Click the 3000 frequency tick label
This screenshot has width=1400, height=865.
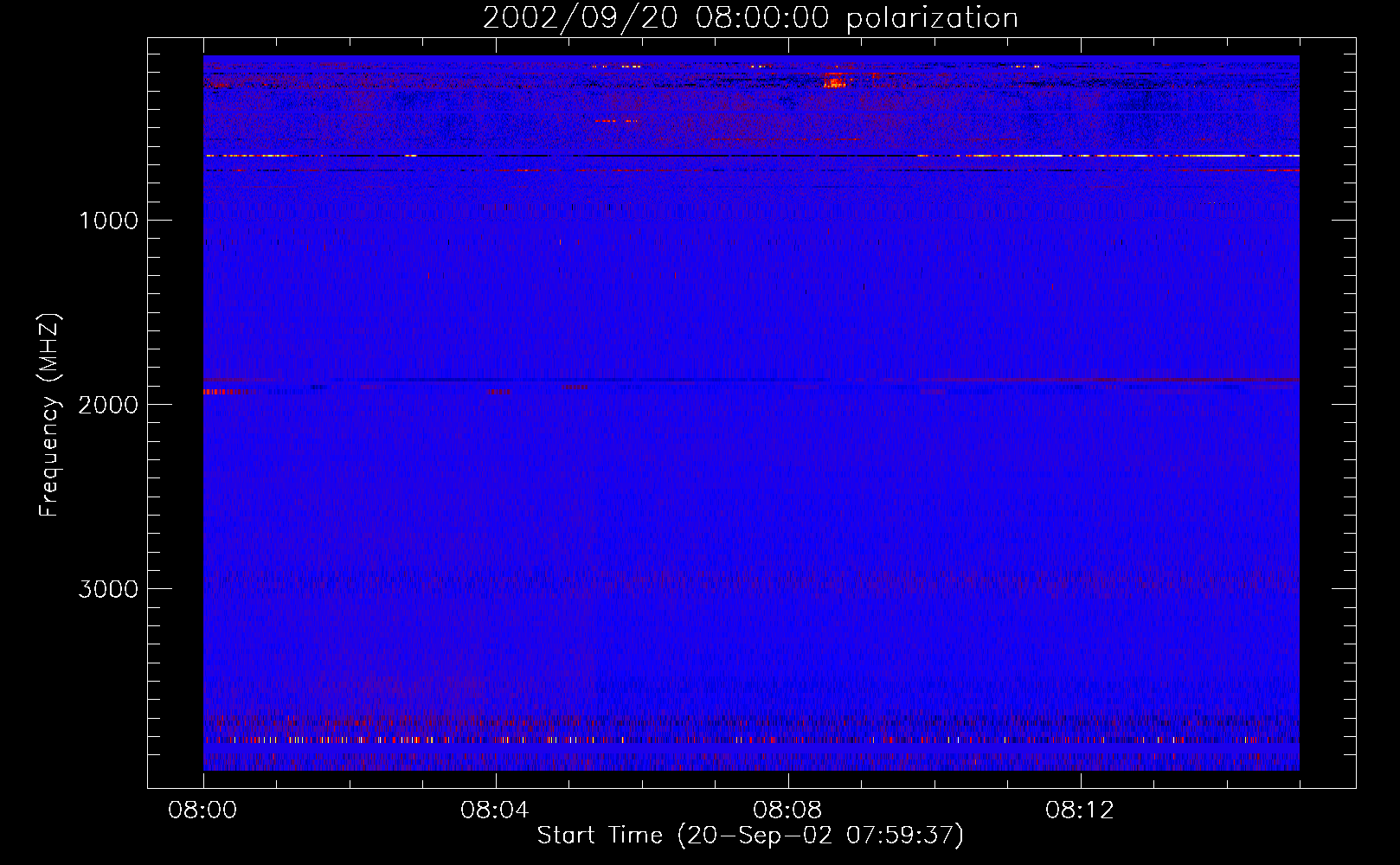[108, 589]
